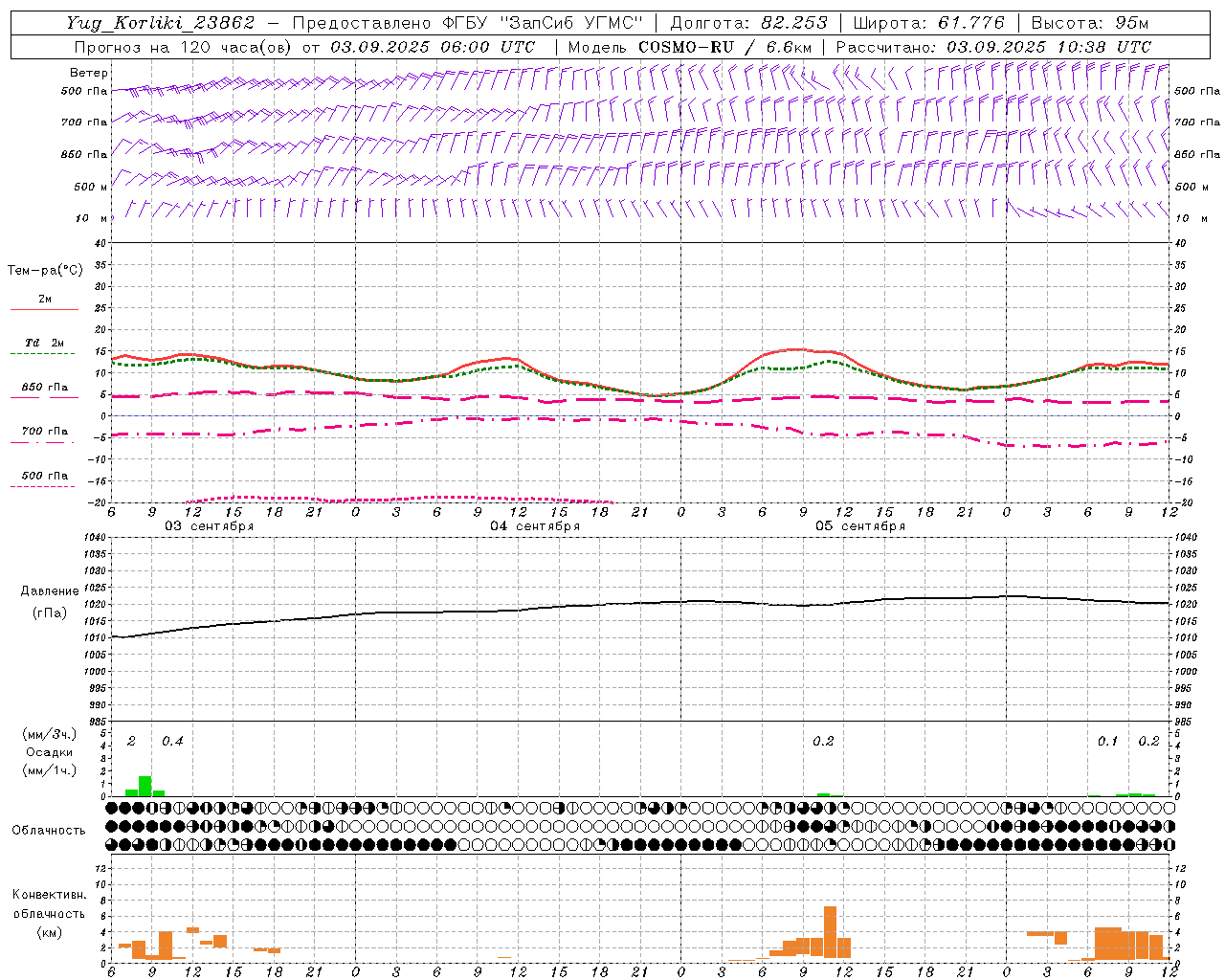Click the Модель COSMO-RU / 6.6км label
The height and width of the screenshot is (980, 1225).
(690, 47)
